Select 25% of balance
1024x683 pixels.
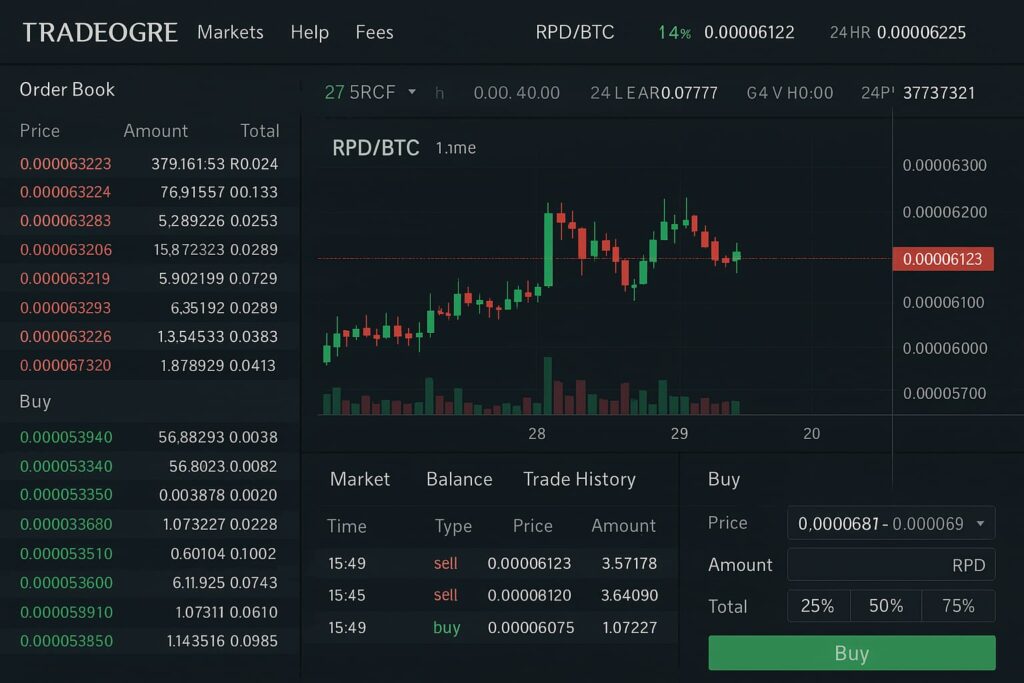tap(817, 606)
